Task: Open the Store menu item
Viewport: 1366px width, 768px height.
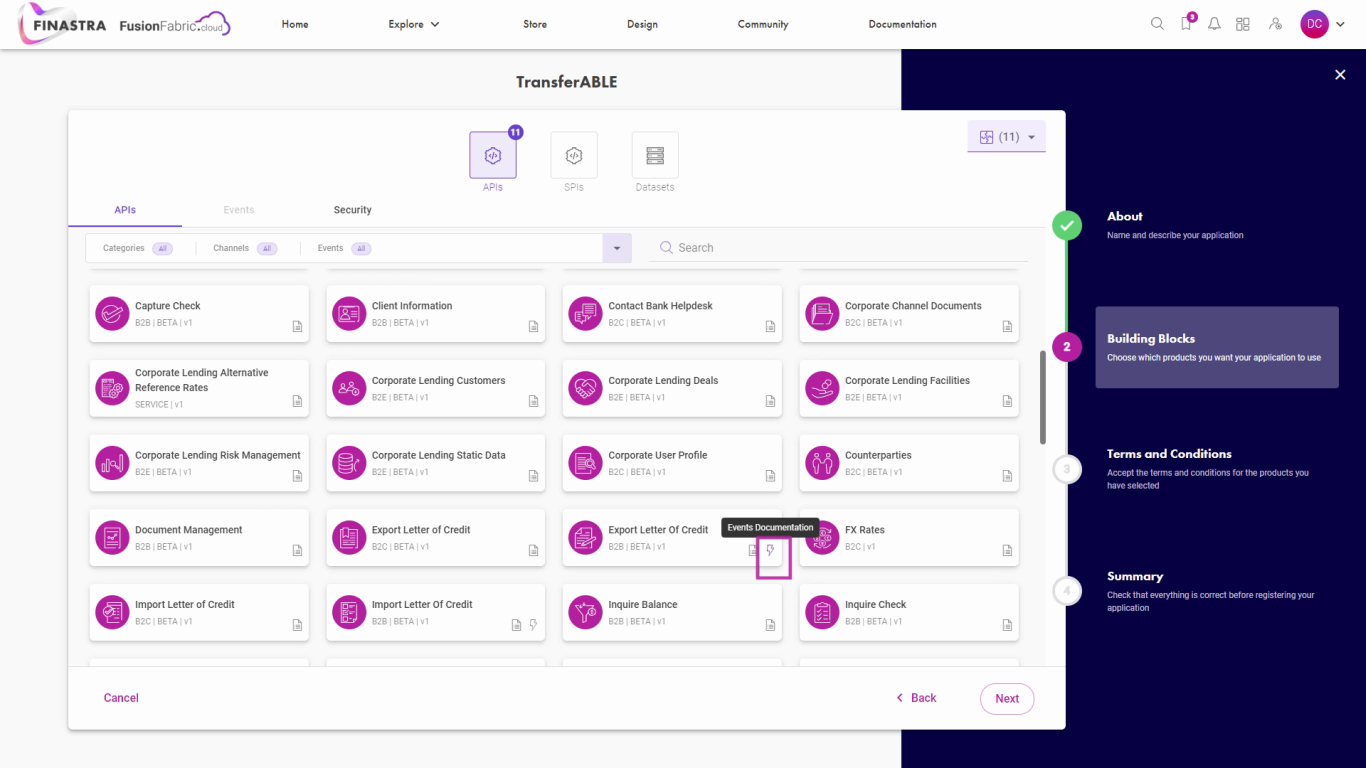Action: tap(535, 24)
